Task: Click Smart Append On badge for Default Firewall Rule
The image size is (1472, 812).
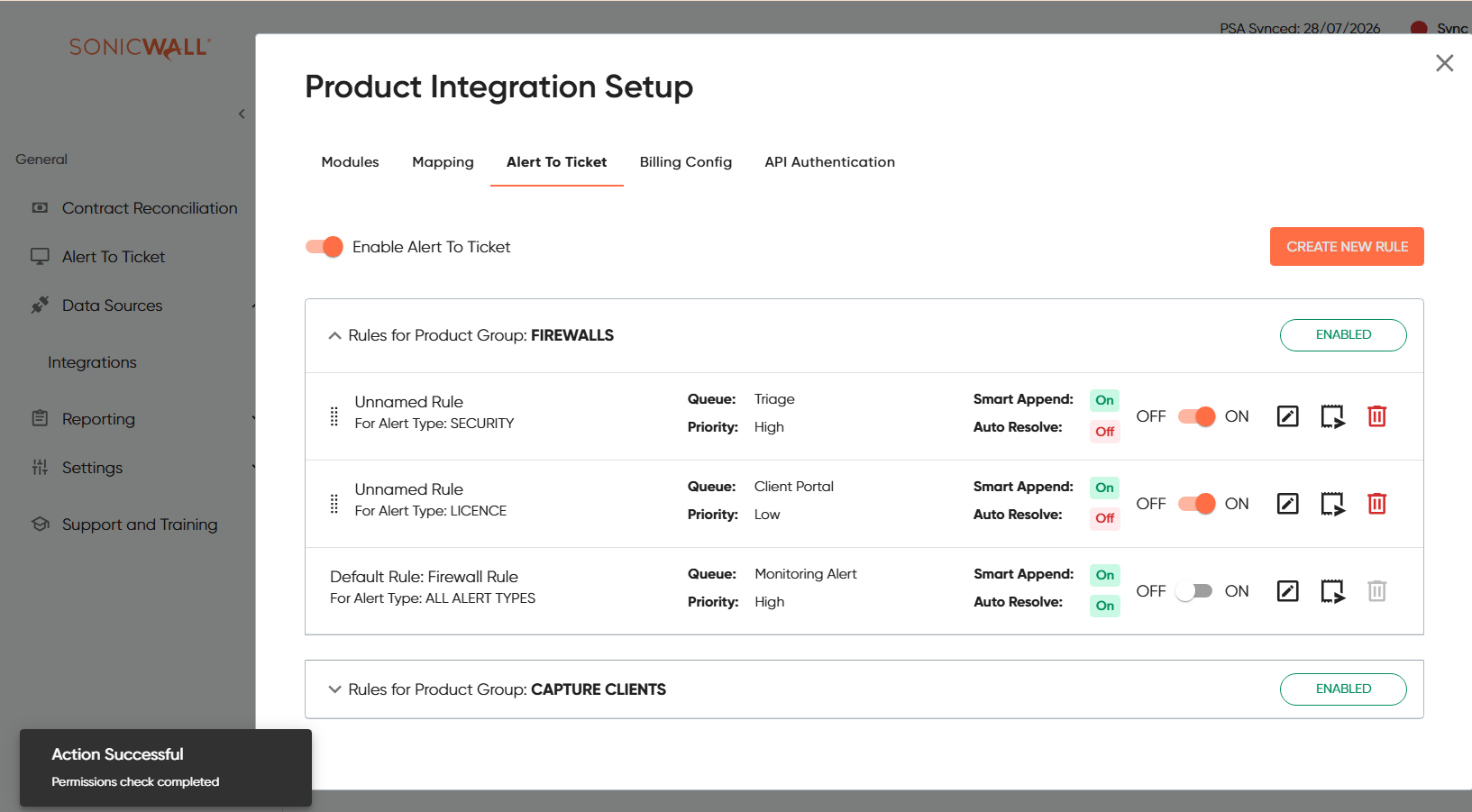Action: point(1104,575)
